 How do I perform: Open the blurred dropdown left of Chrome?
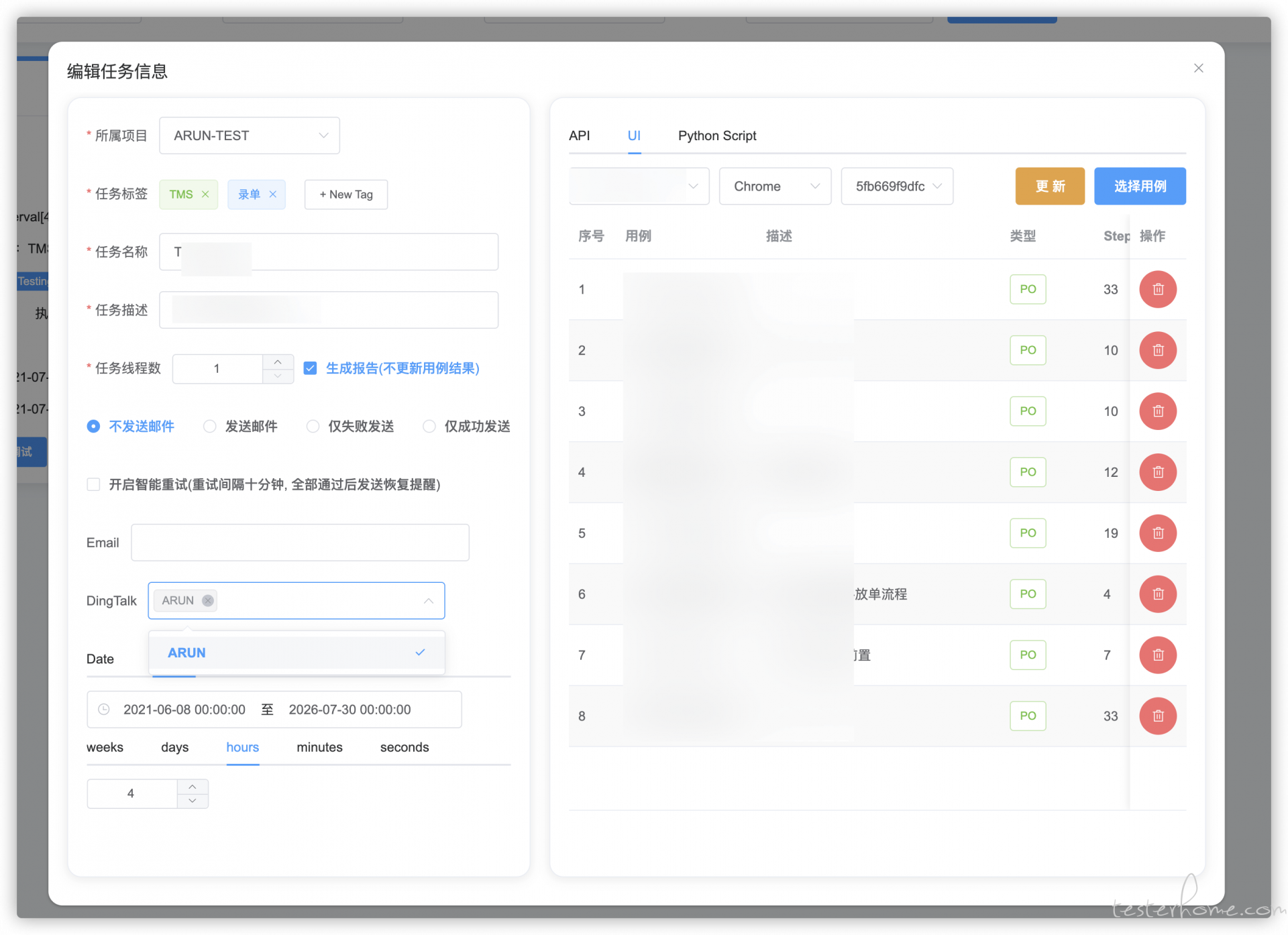(x=639, y=186)
